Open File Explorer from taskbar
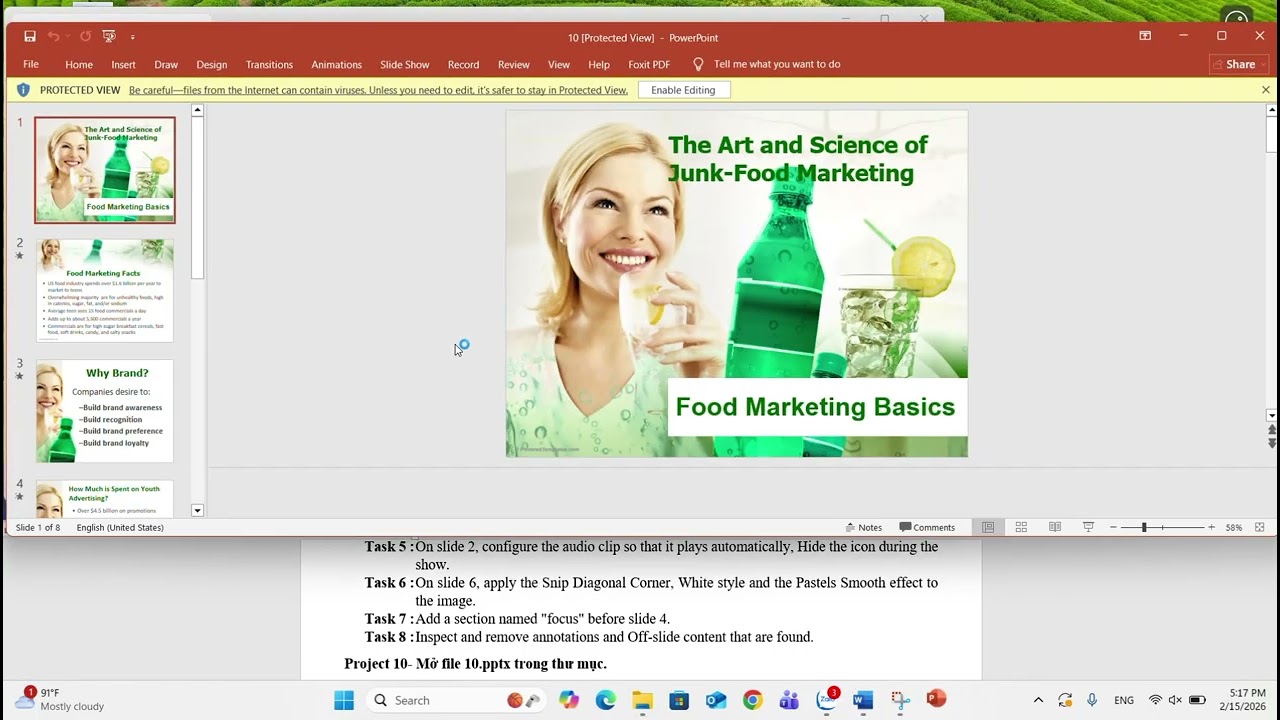 coord(642,700)
